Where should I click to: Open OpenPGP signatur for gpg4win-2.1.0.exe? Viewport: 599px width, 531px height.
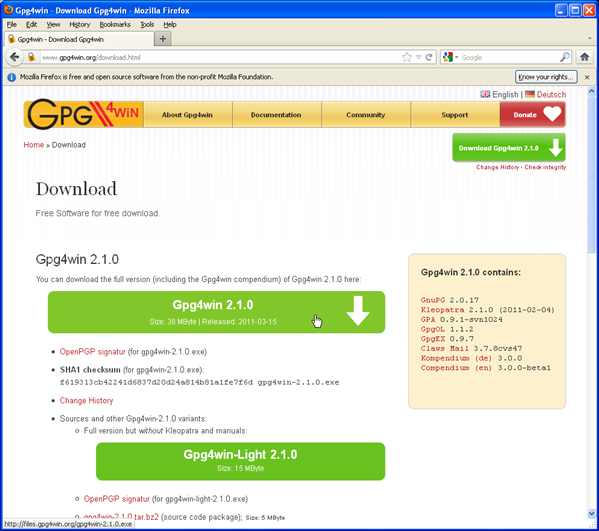pos(92,351)
